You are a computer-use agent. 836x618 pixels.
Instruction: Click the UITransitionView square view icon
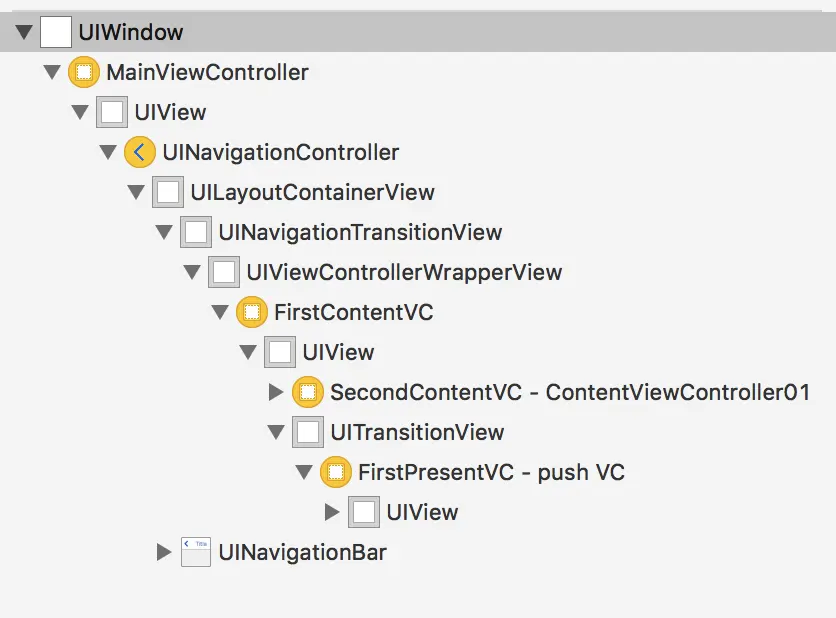(308, 432)
